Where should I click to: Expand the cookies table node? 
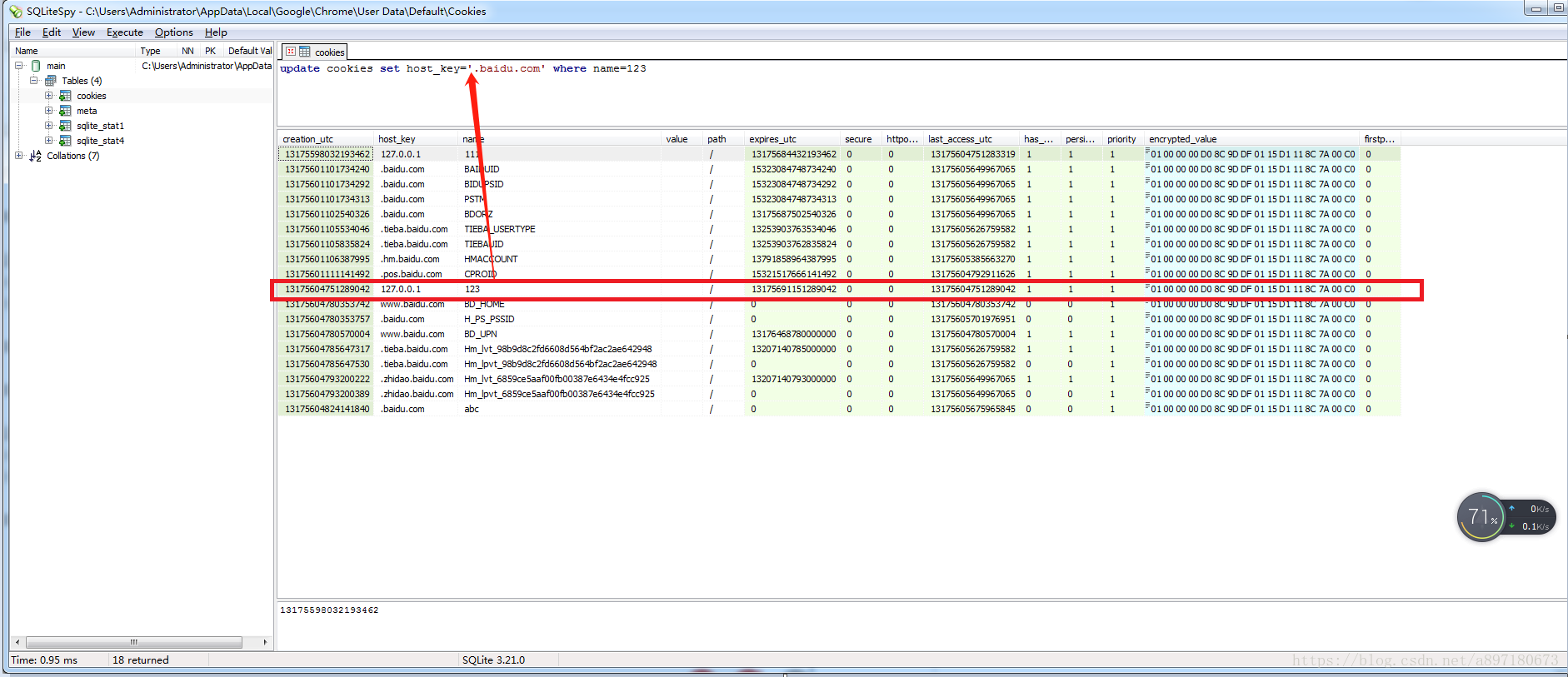[49, 96]
